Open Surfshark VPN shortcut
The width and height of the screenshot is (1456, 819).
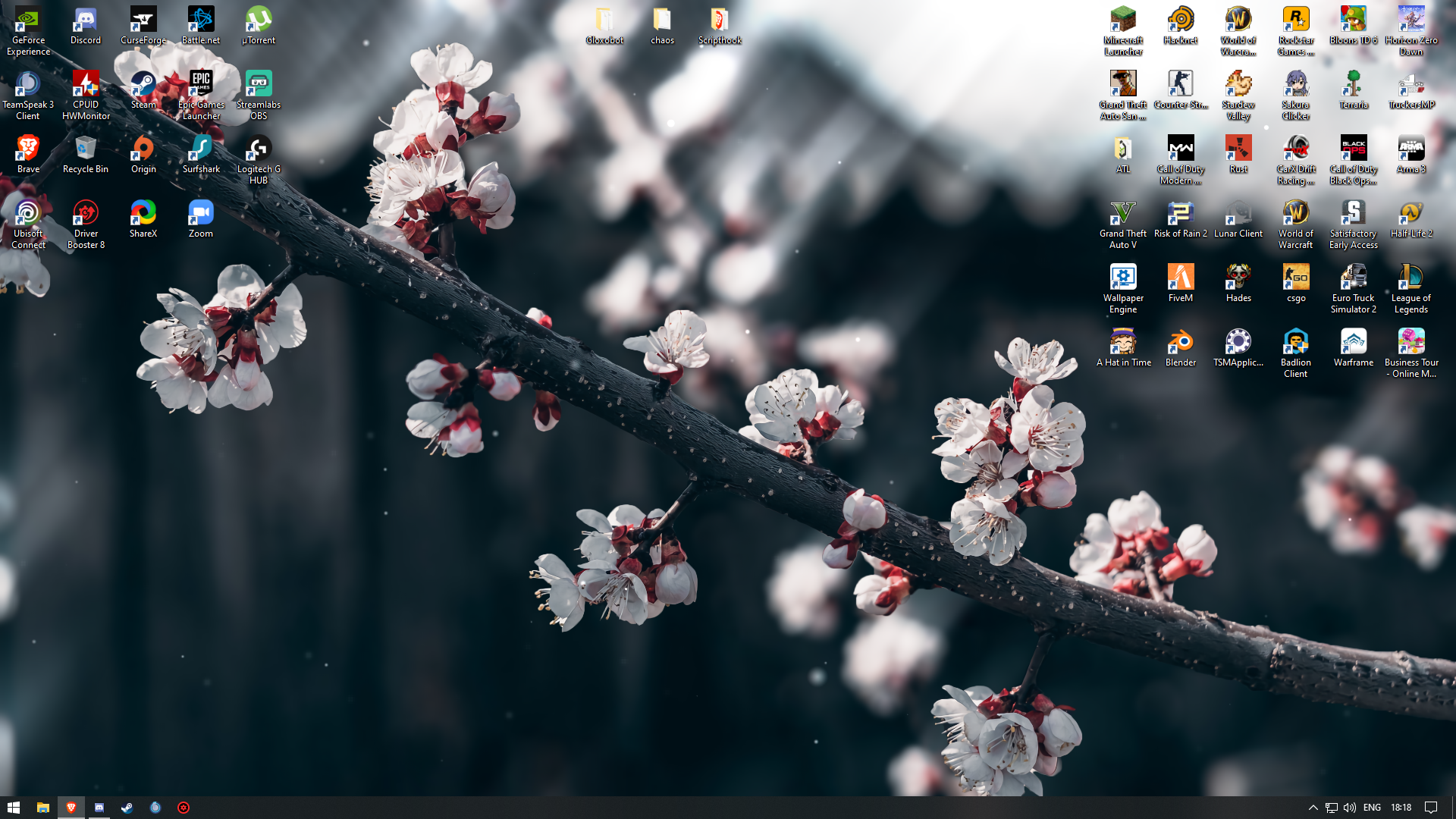[x=201, y=154]
